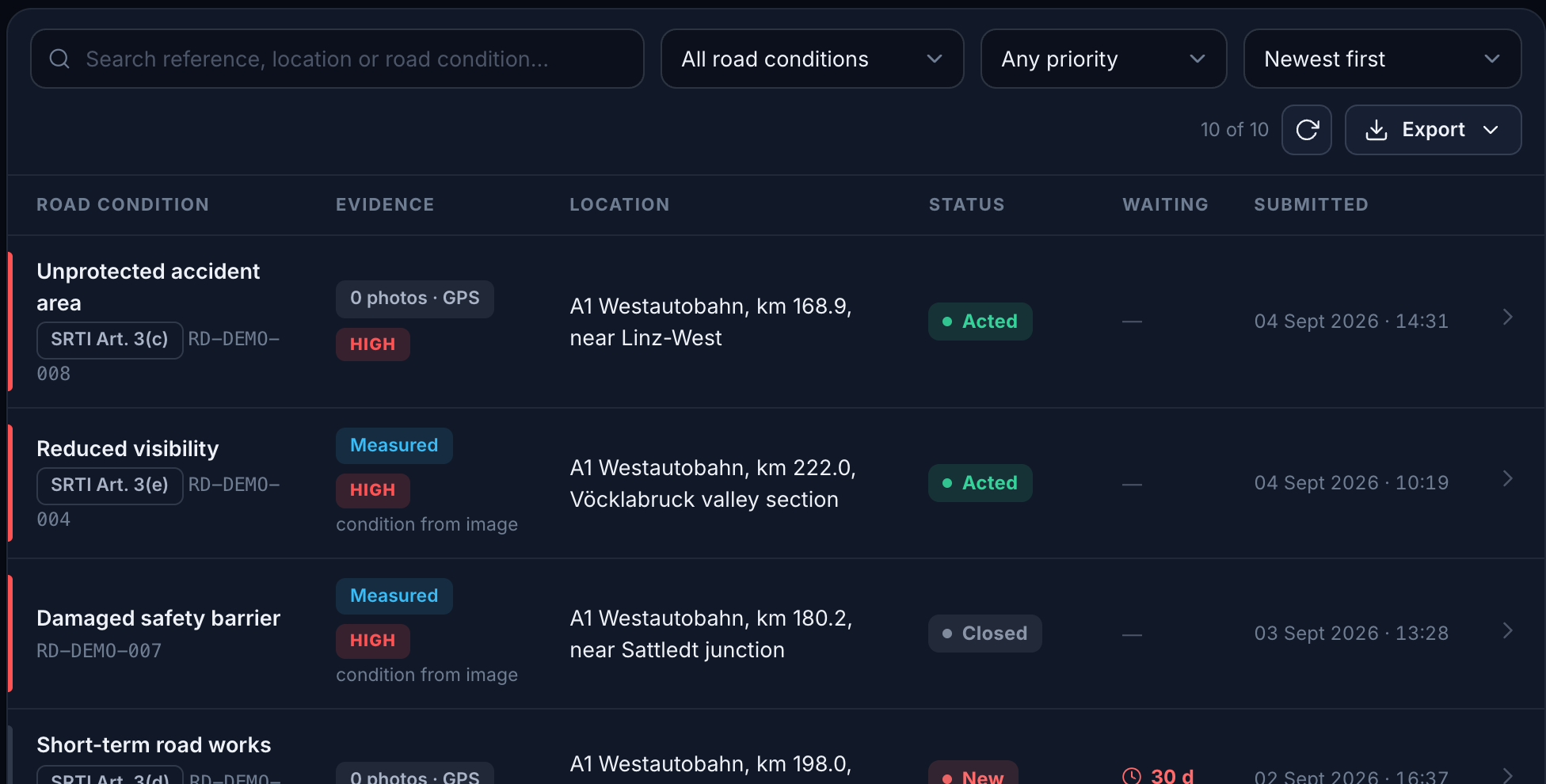Click Acted status for Vöcklabruck report
The width and height of the screenshot is (1546, 784).
[981, 483]
